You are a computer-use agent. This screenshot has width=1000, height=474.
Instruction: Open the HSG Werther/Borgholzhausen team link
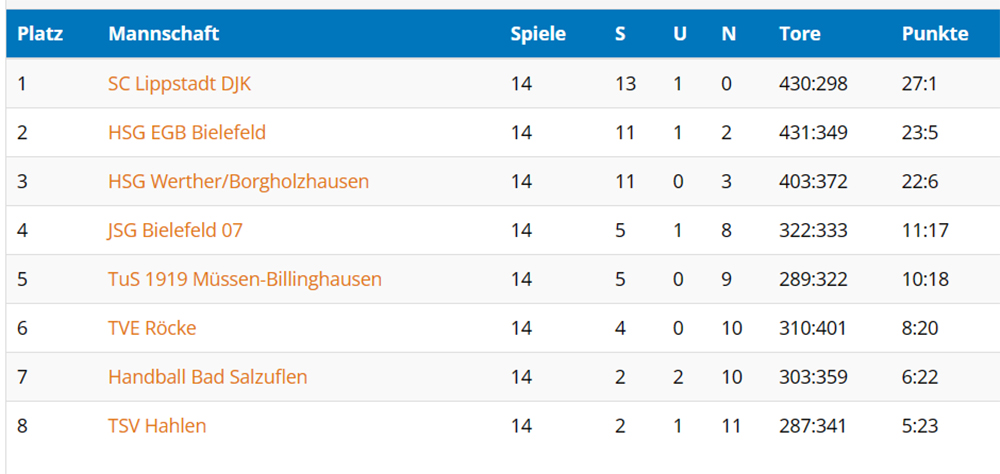(239, 182)
